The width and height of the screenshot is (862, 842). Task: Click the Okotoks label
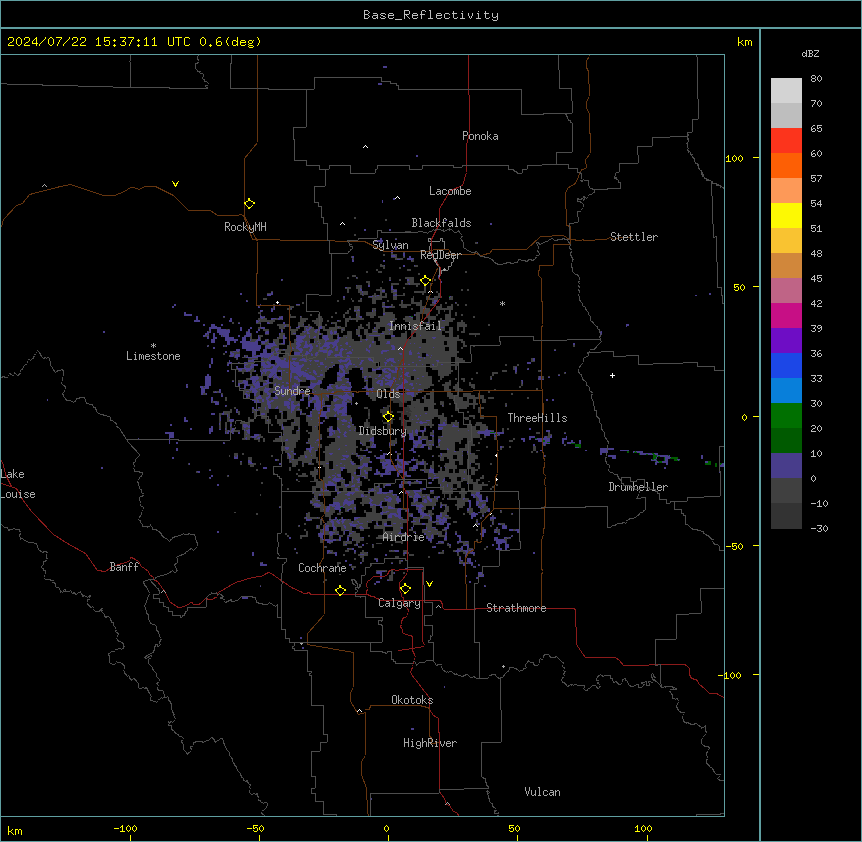pos(412,700)
